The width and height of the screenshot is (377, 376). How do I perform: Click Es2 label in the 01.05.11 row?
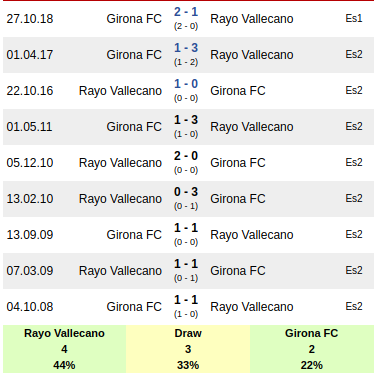click(x=354, y=126)
